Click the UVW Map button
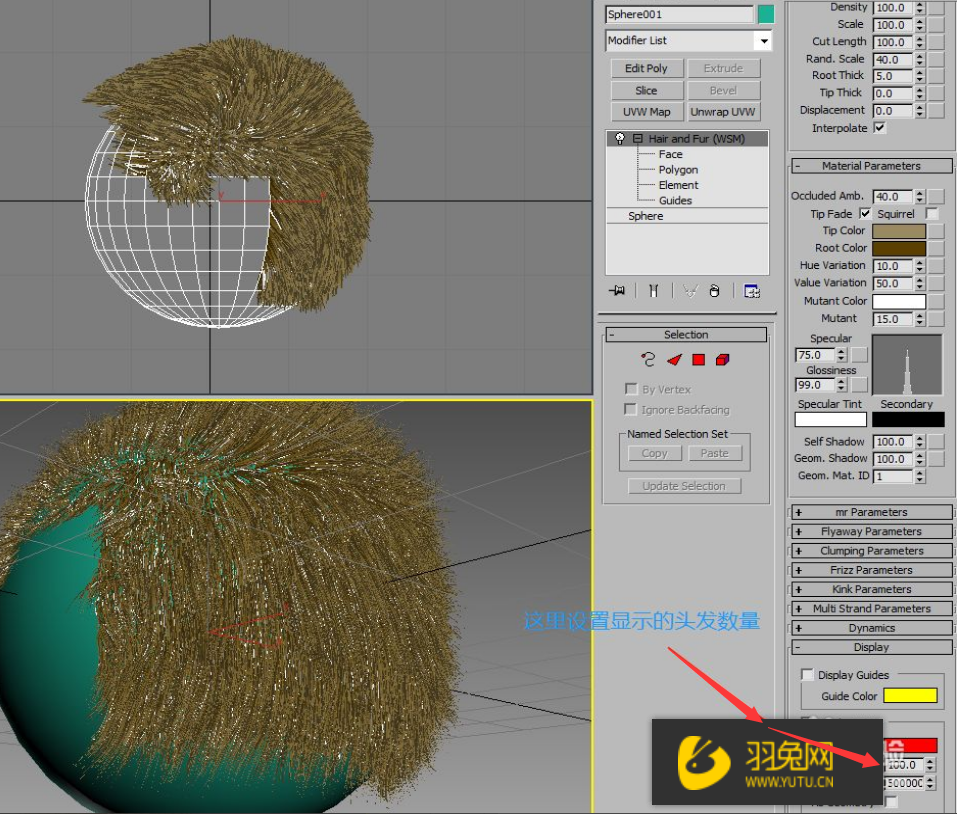The width and height of the screenshot is (957, 814). click(646, 111)
